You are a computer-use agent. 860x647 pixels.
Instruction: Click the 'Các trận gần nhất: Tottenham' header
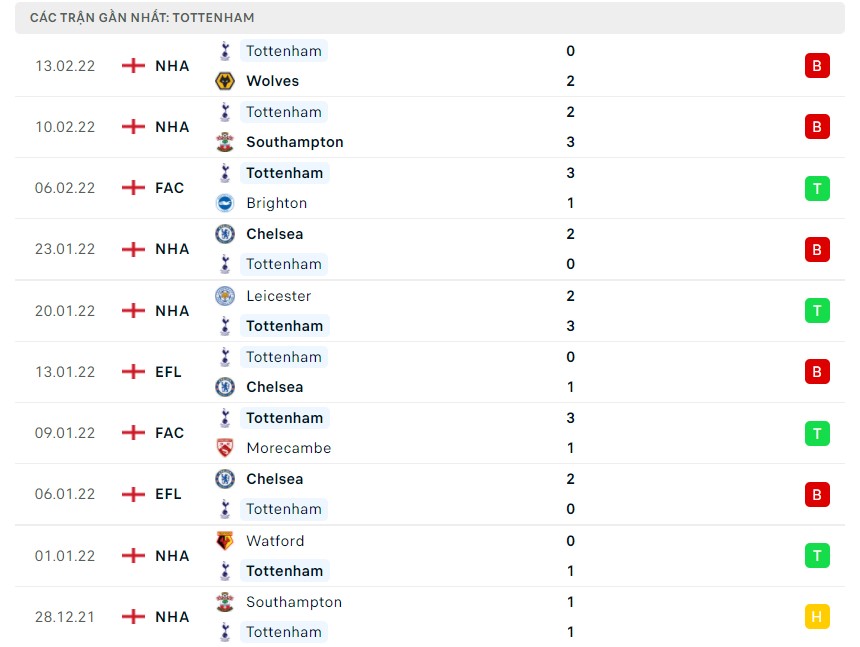[142, 18]
